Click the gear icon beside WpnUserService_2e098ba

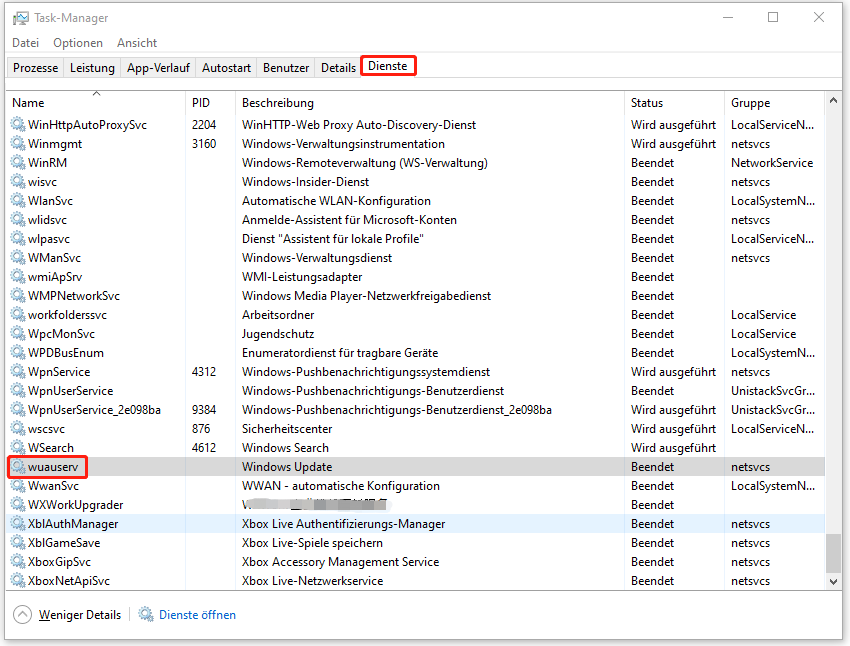(x=18, y=409)
